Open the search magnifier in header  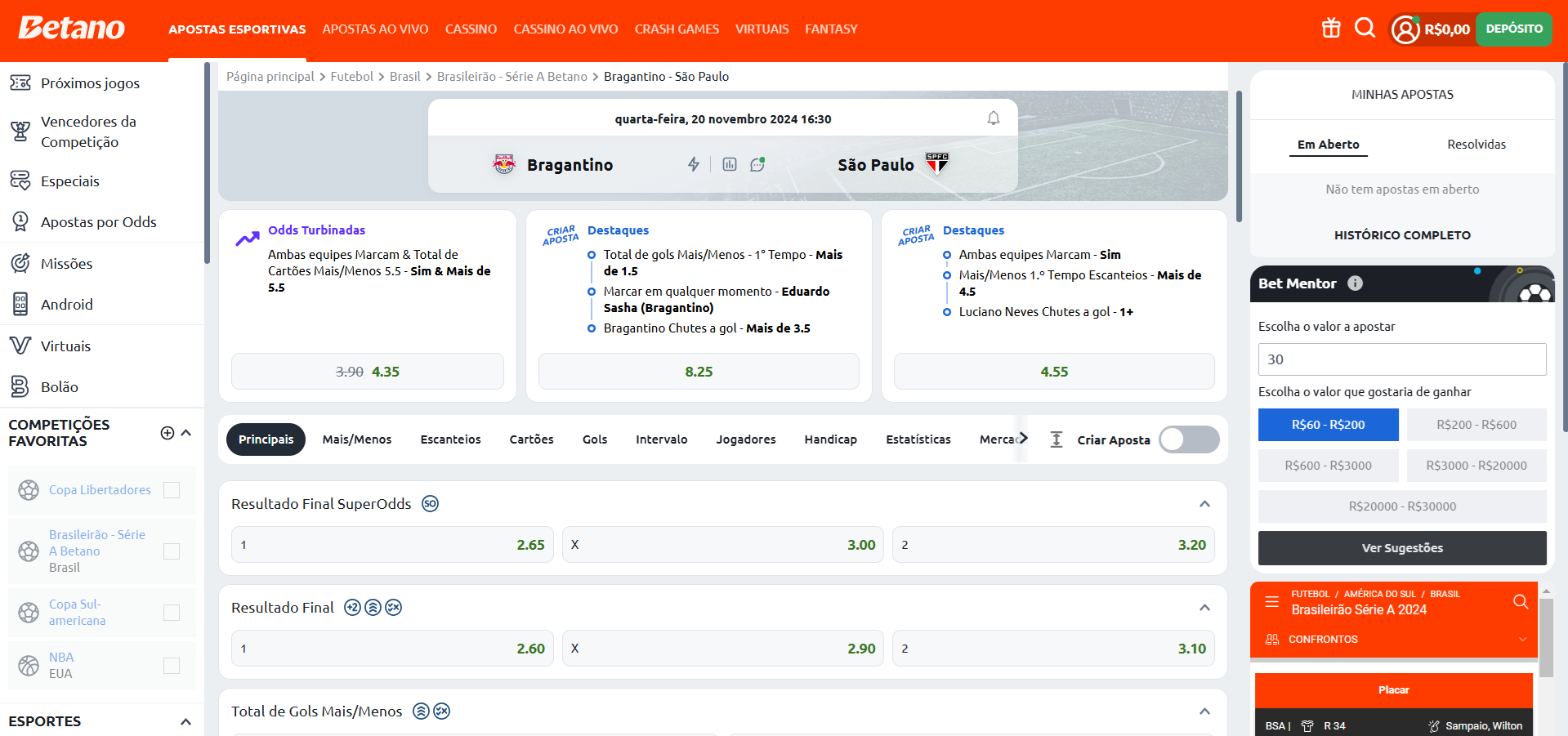click(x=1365, y=29)
